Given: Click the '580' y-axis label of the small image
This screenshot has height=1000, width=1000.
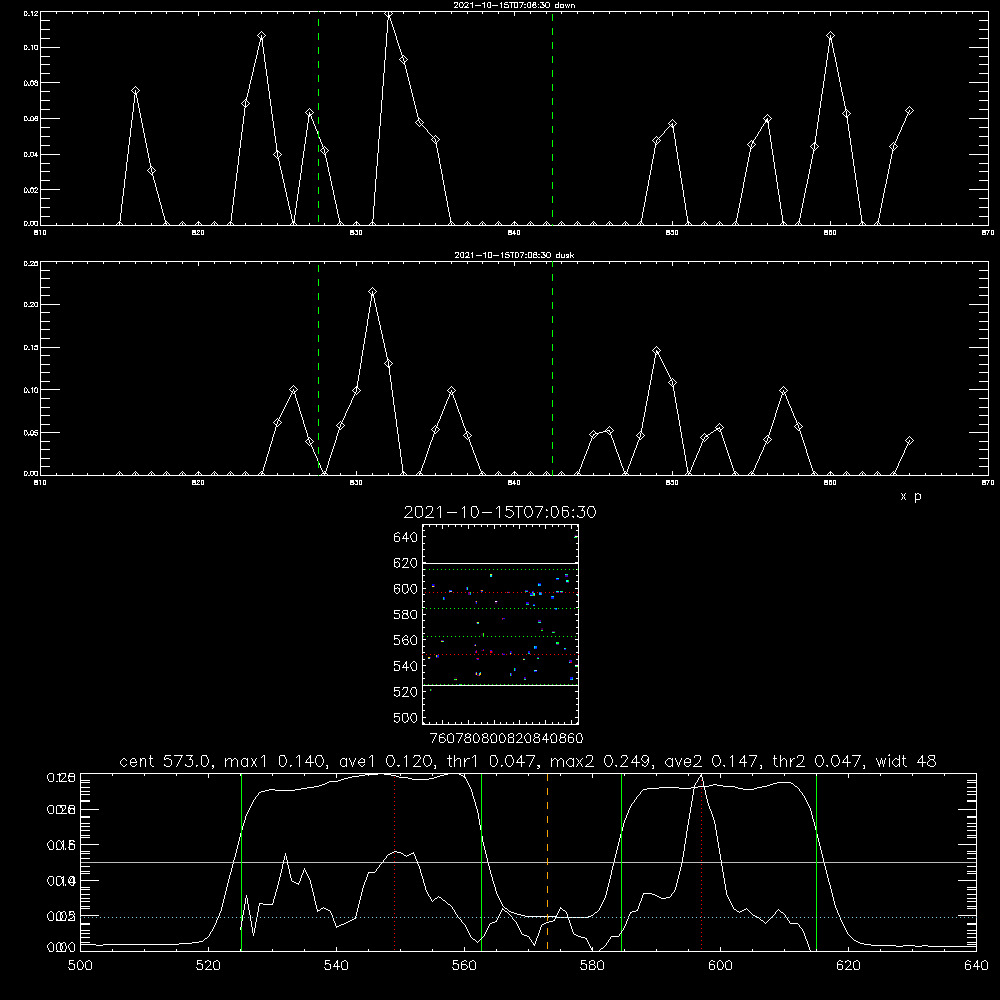Looking at the screenshot, I should 406,615.
